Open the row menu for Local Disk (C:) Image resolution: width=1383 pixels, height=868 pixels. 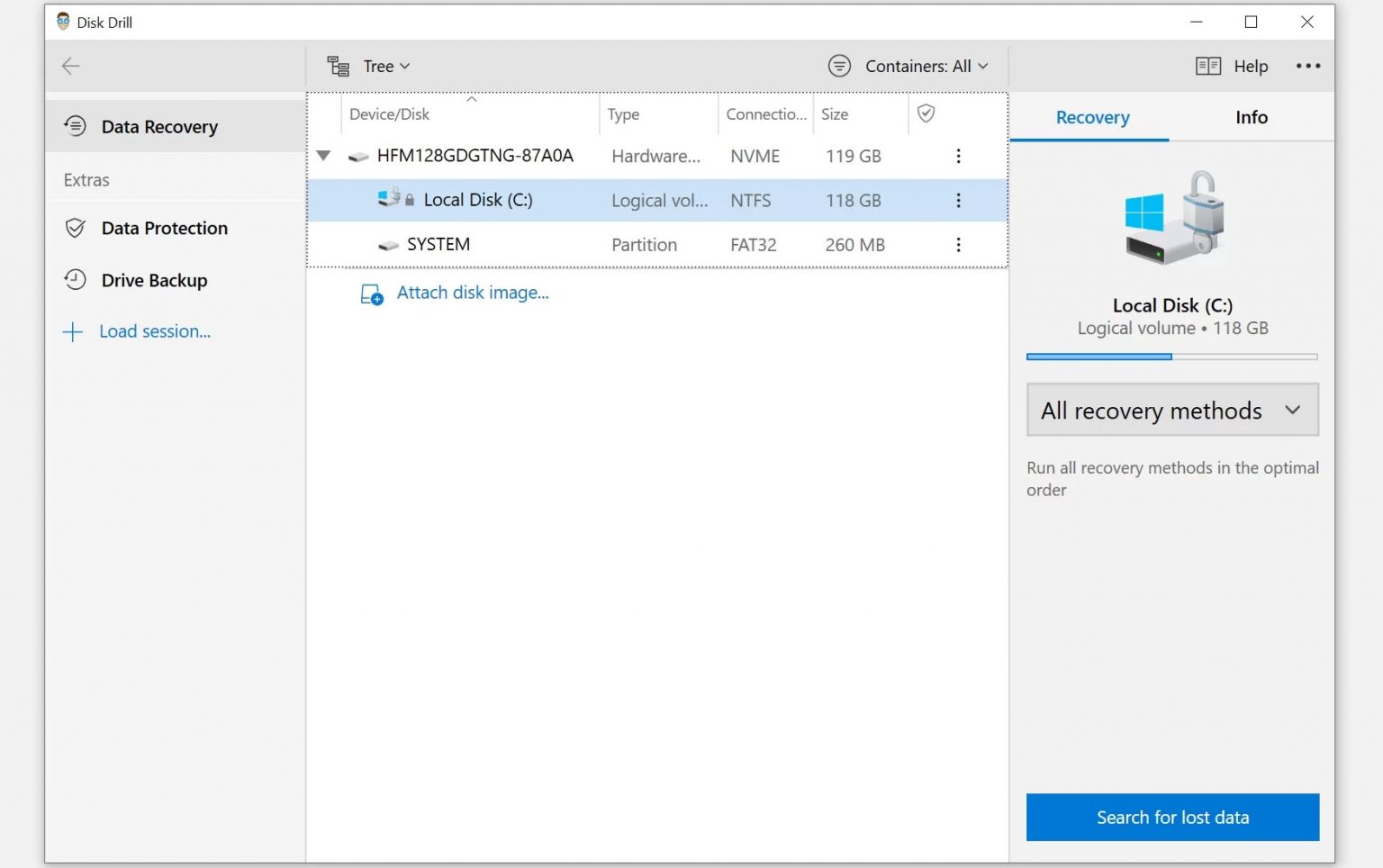point(958,200)
